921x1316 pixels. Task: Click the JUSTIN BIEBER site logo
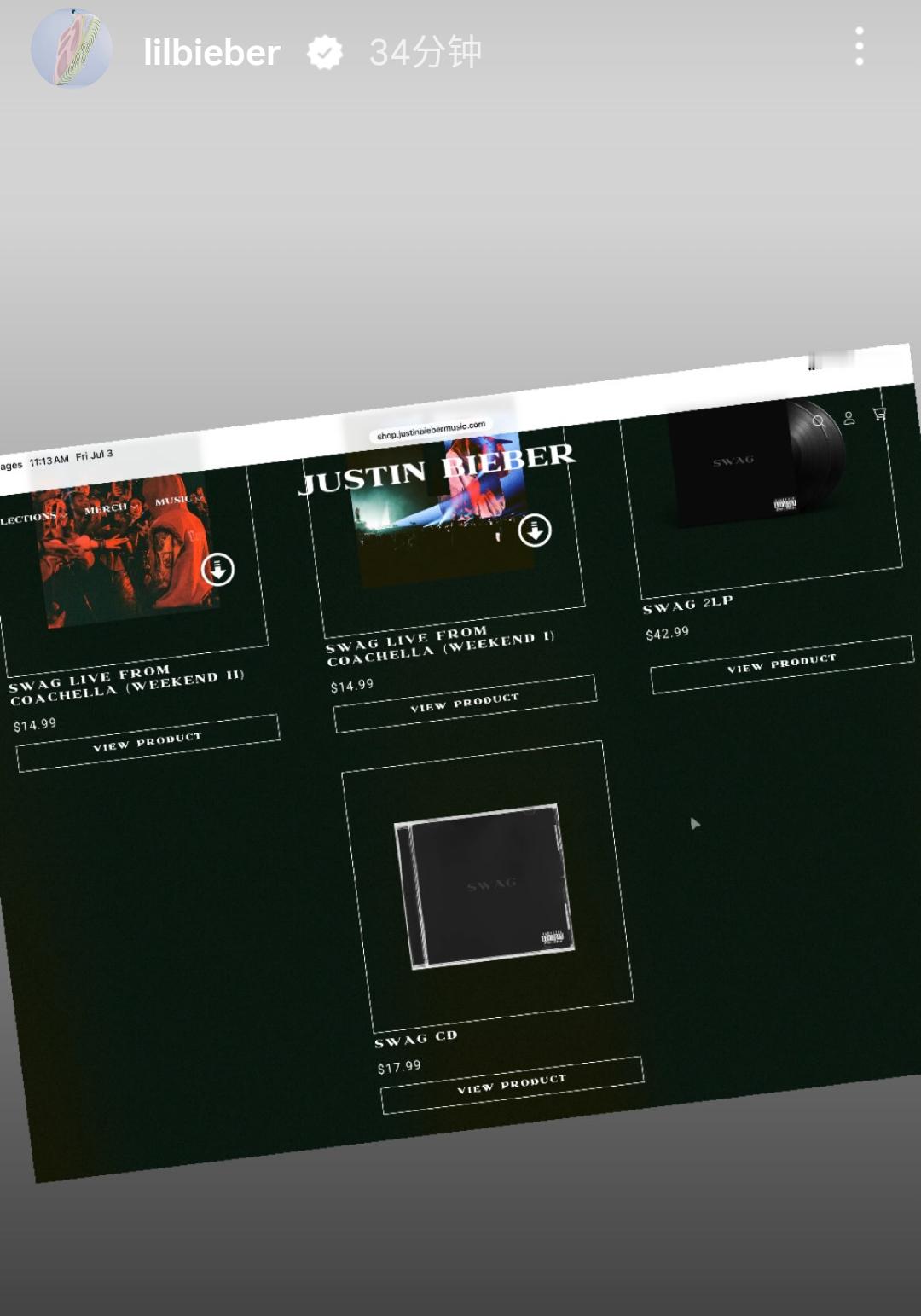click(x=437, y=467)
